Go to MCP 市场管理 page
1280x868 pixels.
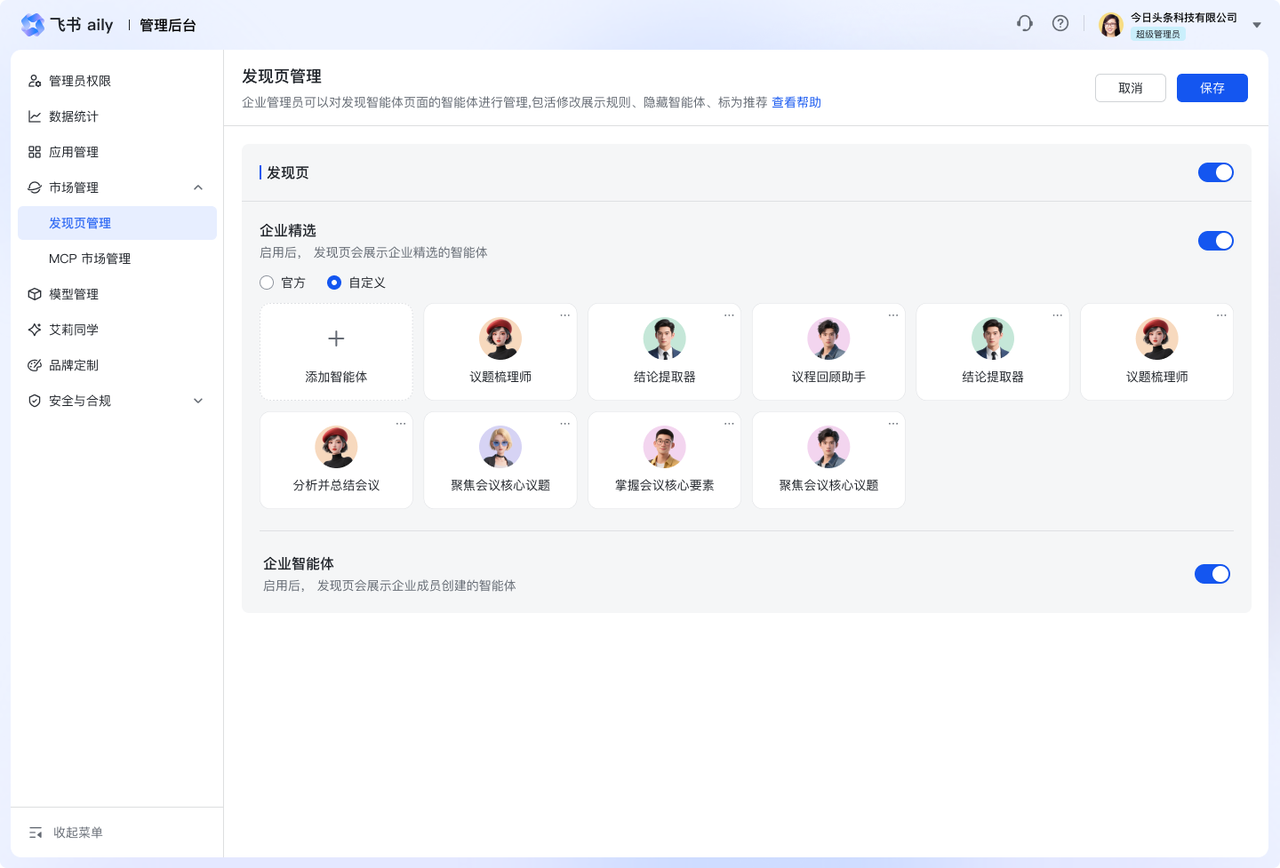point(90,259)
